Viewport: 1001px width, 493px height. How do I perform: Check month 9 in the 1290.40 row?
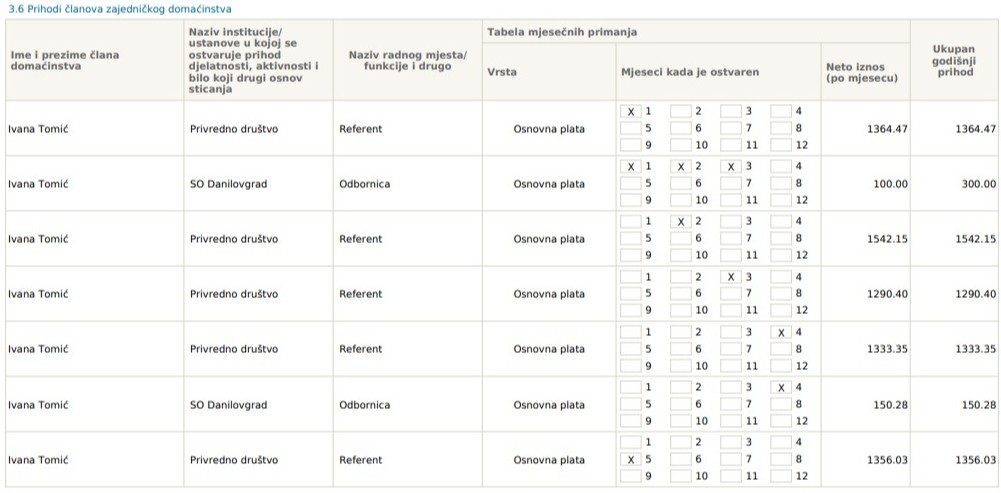[x=630, y=310]
